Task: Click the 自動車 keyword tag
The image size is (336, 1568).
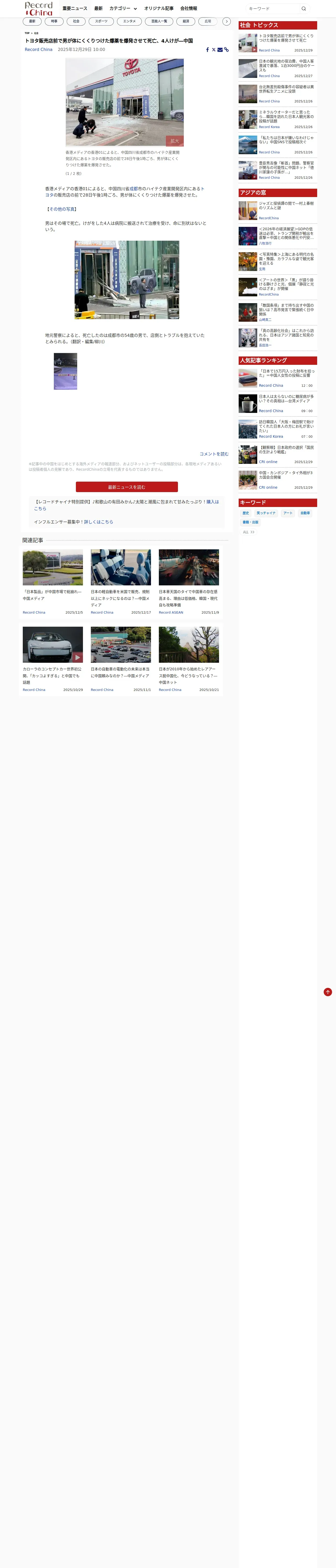Action: coord(305,513)
